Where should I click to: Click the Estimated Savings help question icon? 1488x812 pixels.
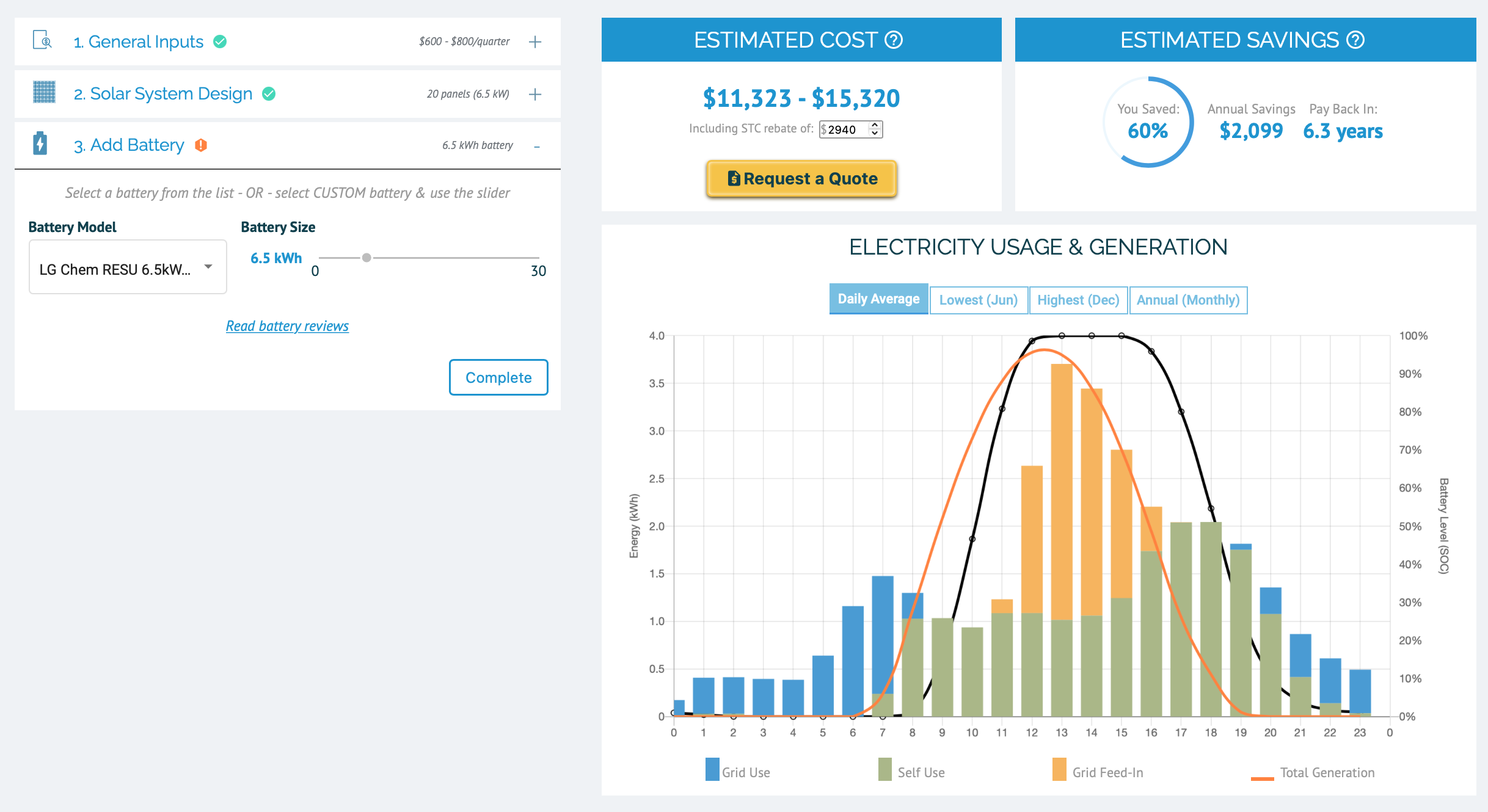click(1355, 40)
